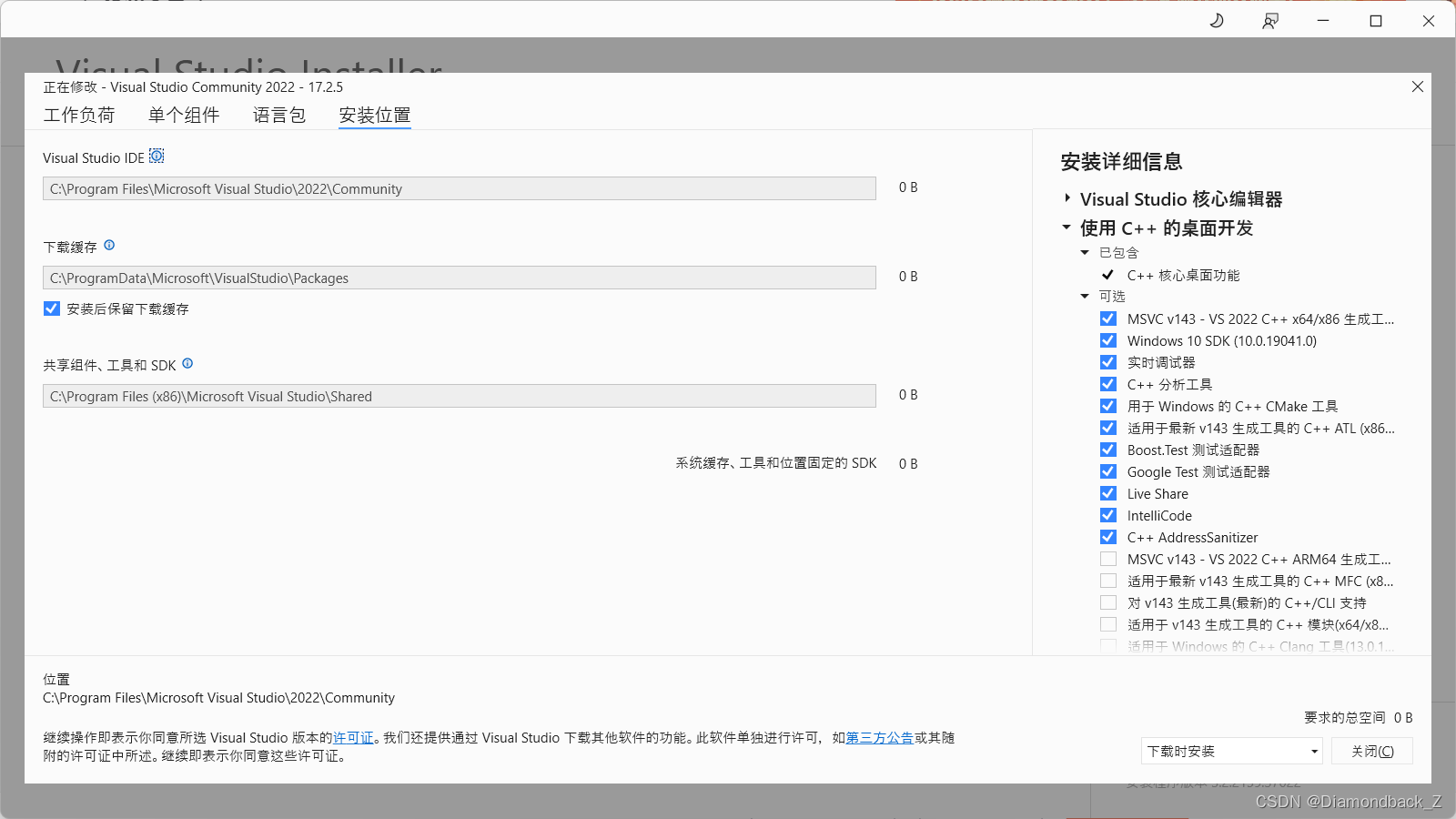1456x819 pixels.
Task: Check MSVC v143 ARM64 build tools
Action: point(1108,559)
